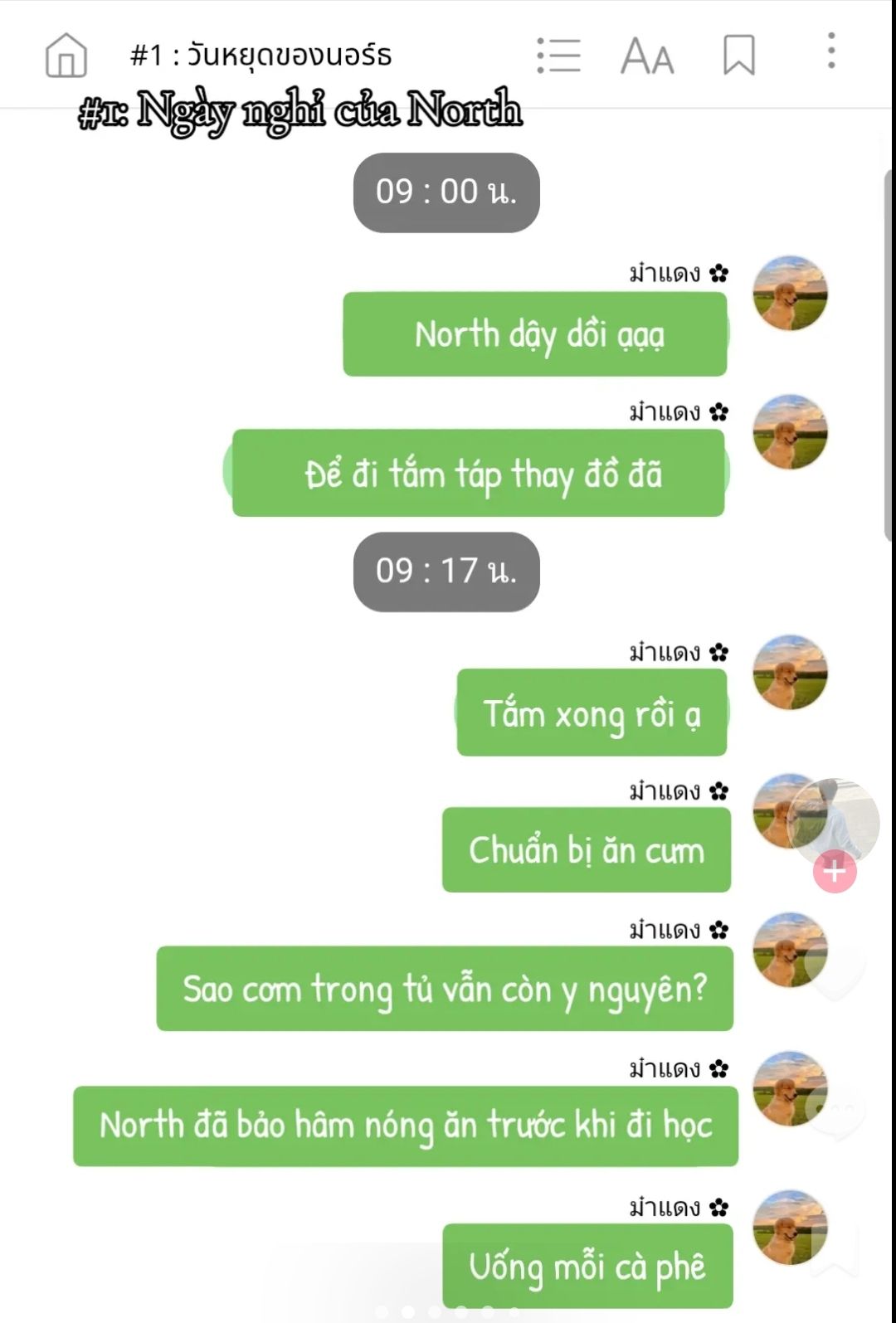
Task: Tap the pink plus follow button
Action: point(835,871)
